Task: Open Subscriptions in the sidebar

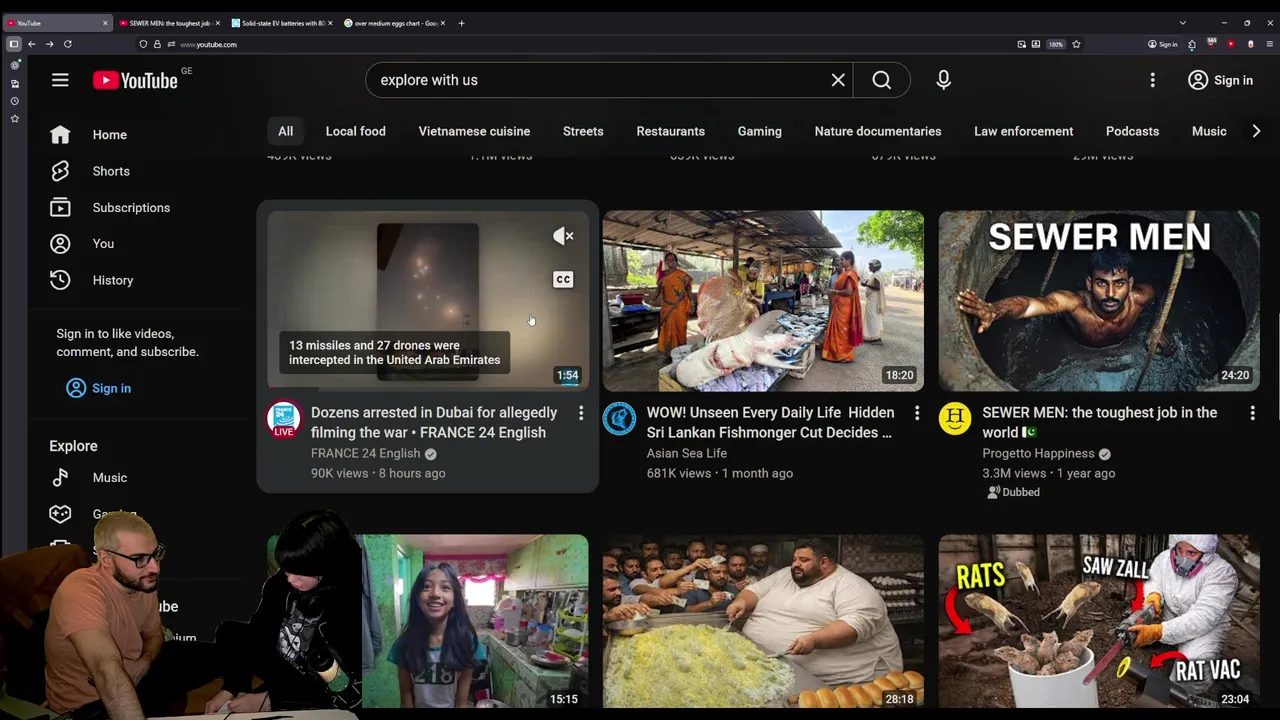Action: pyautogui.click(x=131, y=208)
